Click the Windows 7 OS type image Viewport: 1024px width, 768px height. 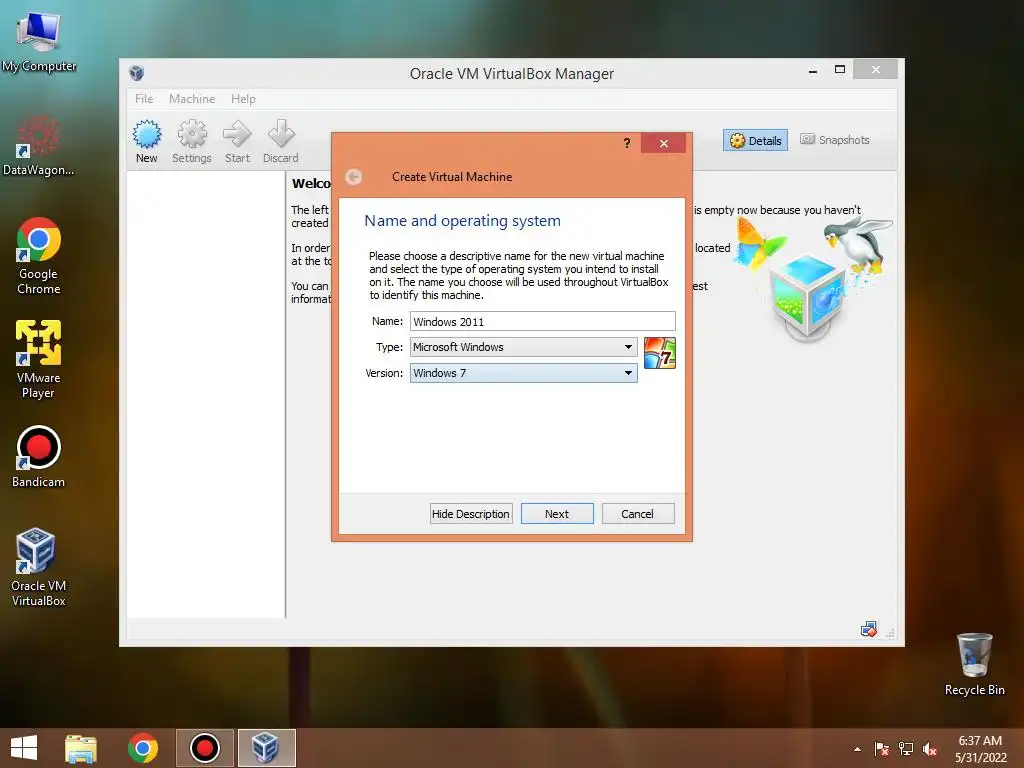tap(660, 353)
